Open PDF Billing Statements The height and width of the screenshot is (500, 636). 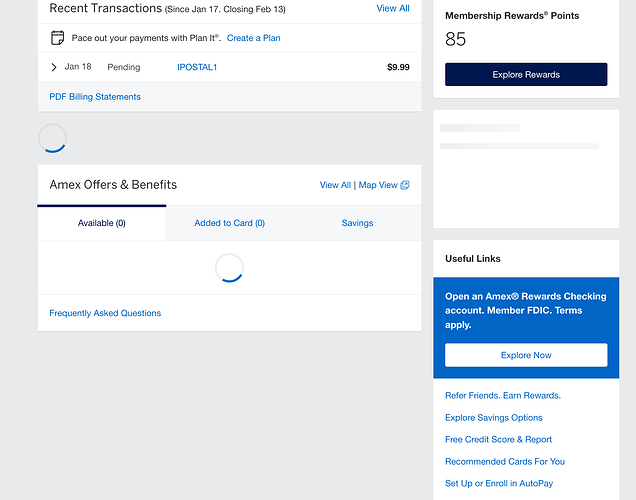pyautogui.click(x=95, y=97)
